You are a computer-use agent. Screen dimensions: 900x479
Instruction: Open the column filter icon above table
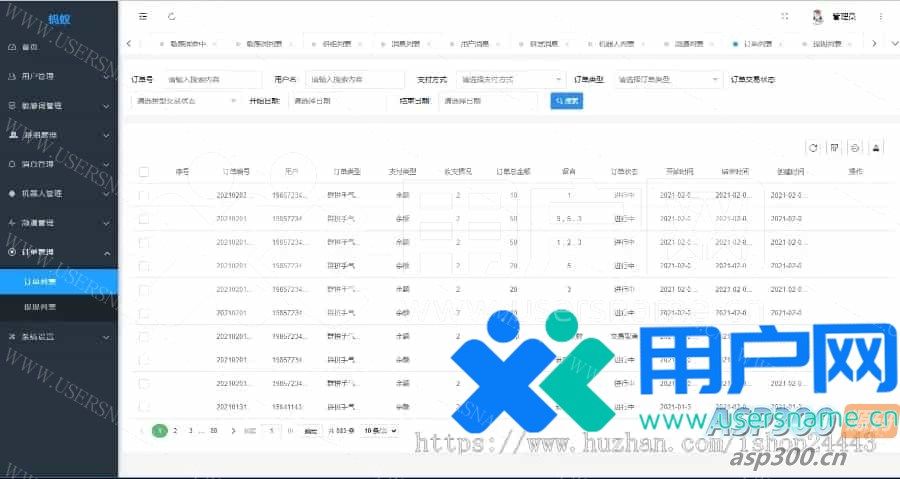click(834, 148)
